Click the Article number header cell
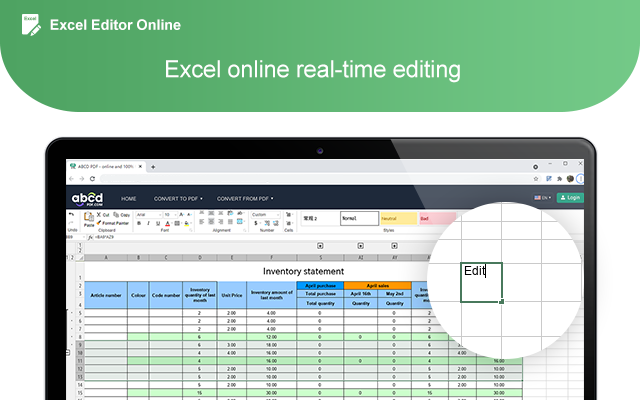The height and width of the screenshot is (400, 640). click(x=106, y=295)
